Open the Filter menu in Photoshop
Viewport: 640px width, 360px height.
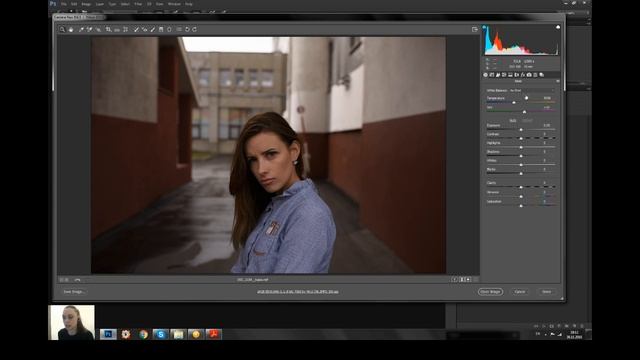(x=138, y=4)
